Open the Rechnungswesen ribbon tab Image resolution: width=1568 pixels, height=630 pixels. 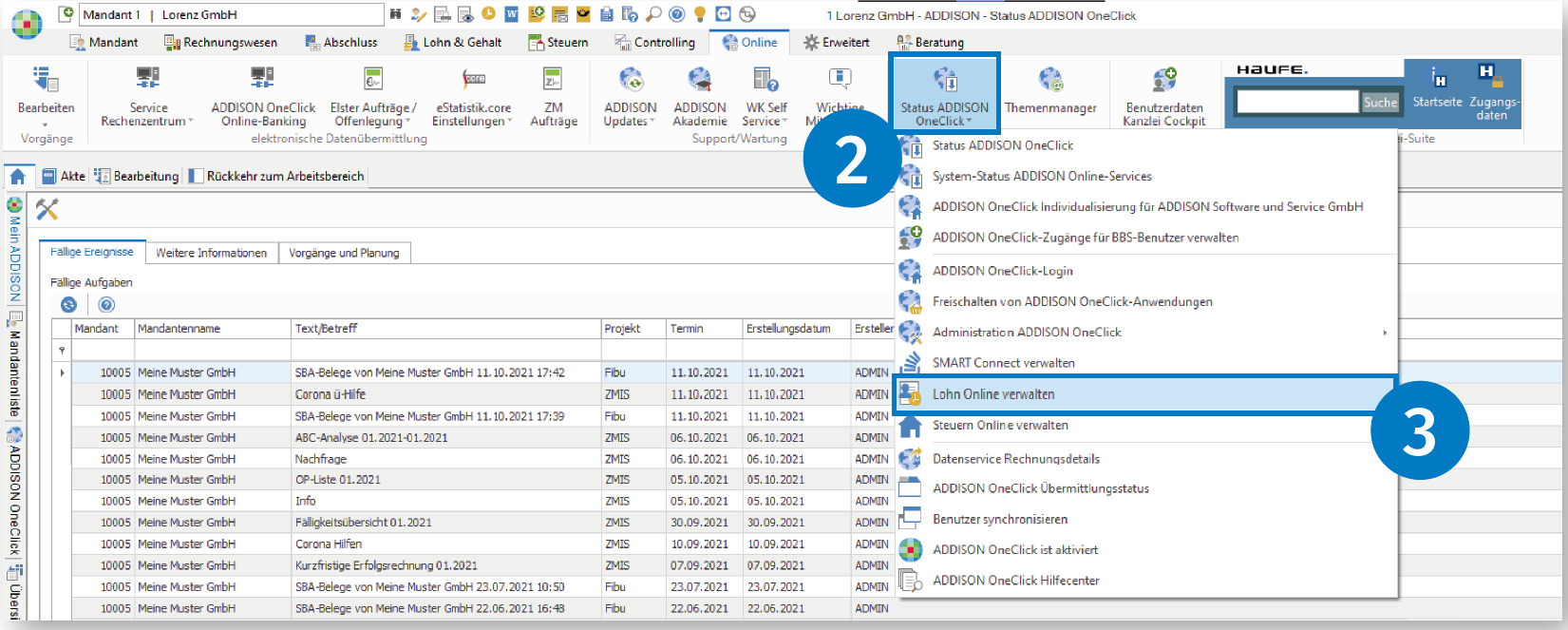point(220,42)
